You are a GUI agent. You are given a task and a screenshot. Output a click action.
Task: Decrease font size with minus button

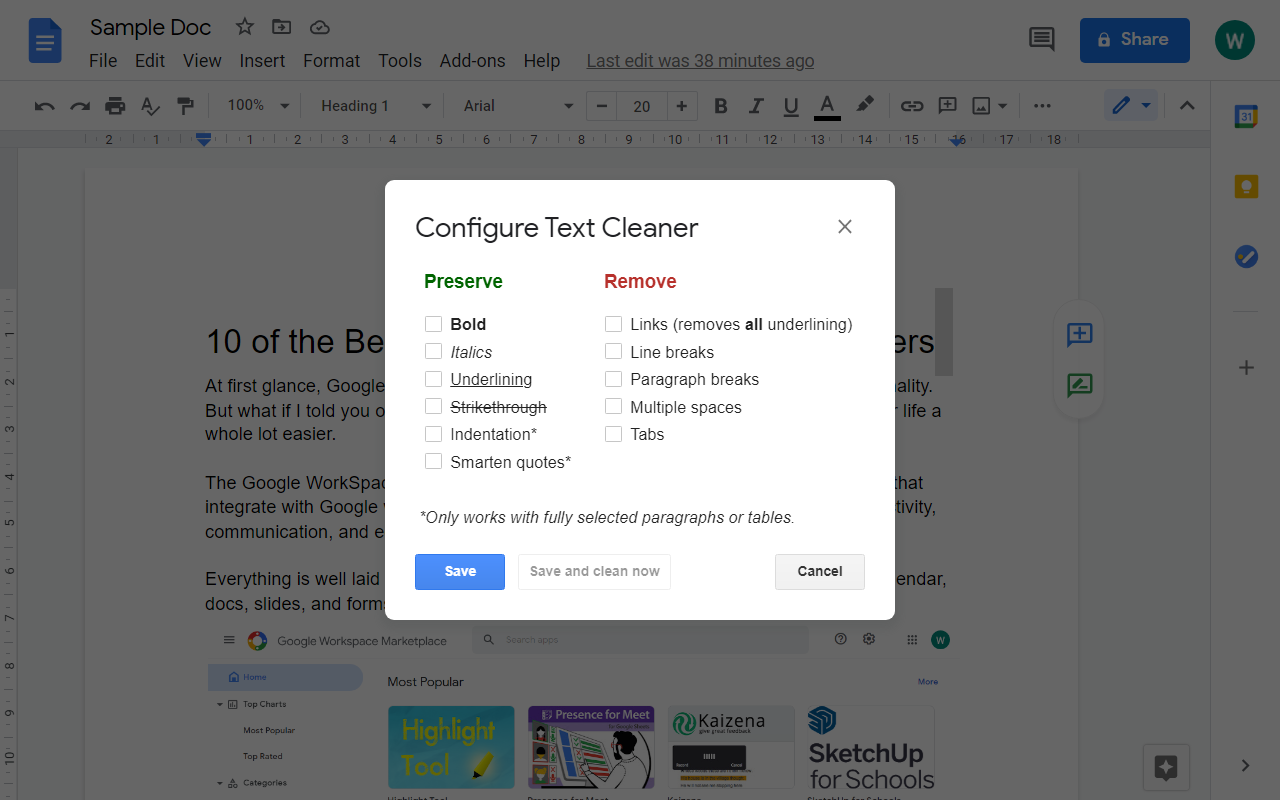[601, 106]
